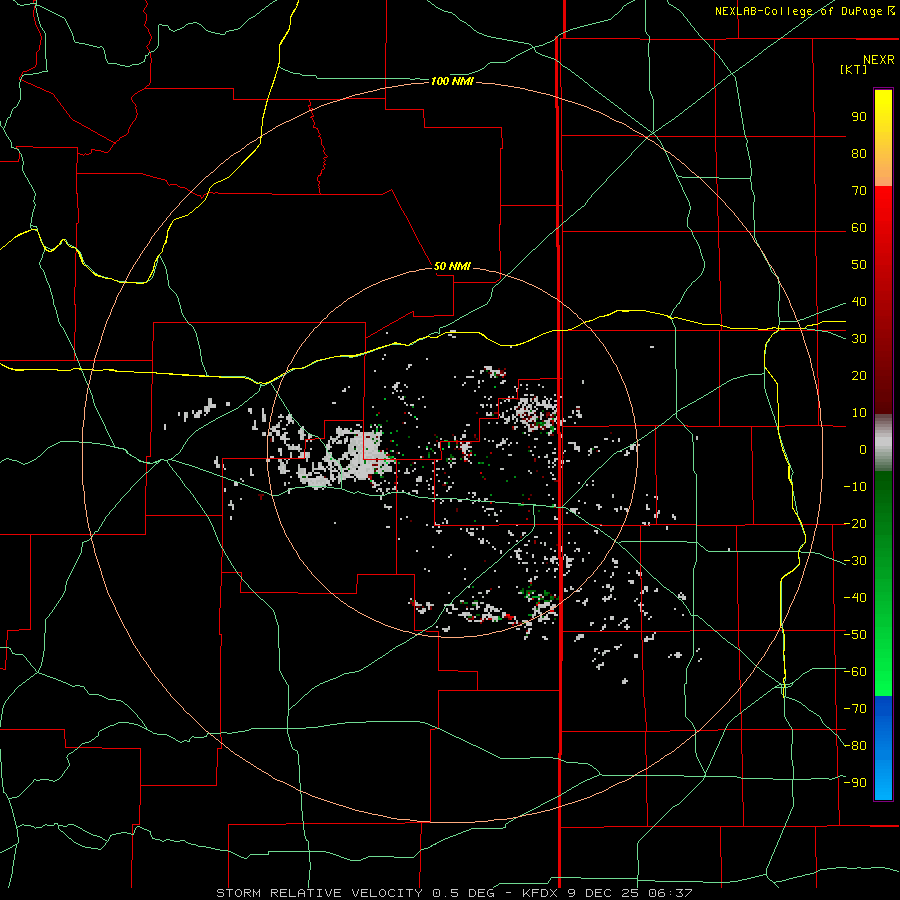
Task: Select the positive 70 scale value
Action: pos(859,191)
